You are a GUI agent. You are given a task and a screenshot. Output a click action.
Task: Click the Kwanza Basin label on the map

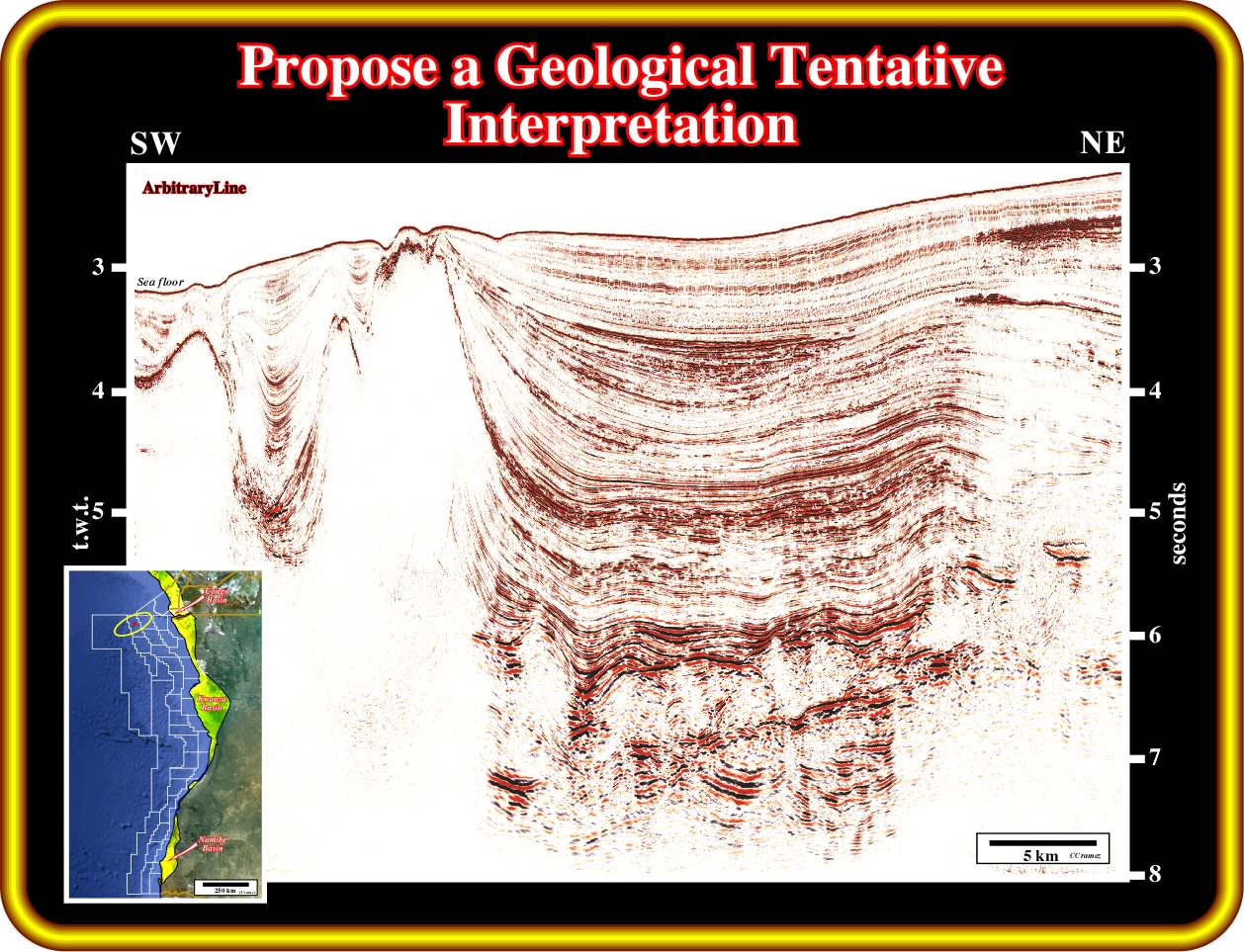(x=214, y=703)
